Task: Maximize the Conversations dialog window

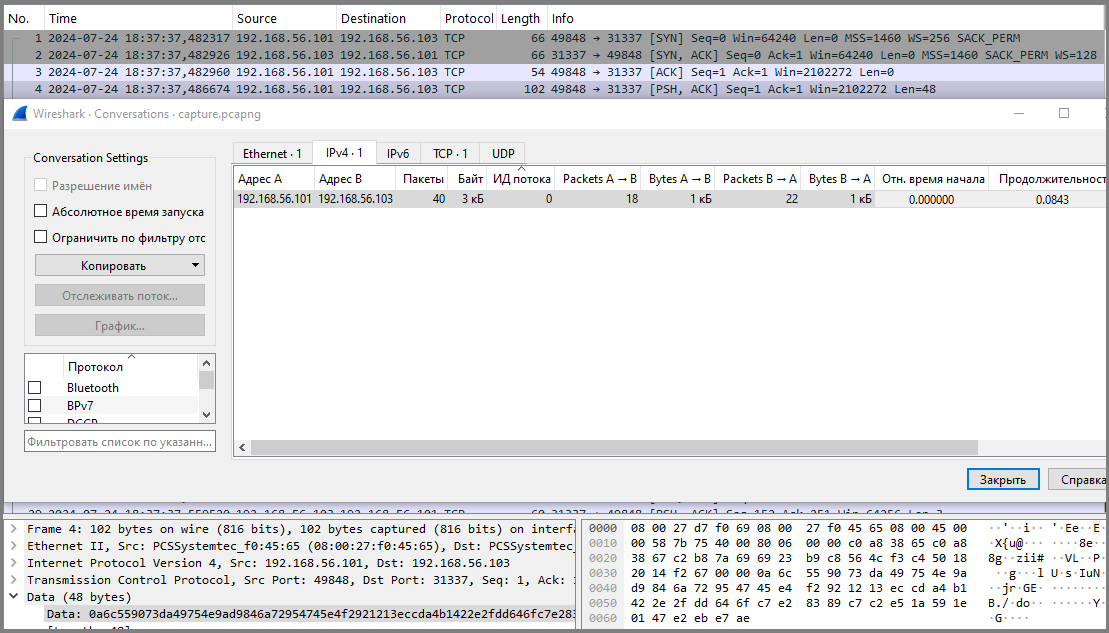Action: tap(1064, 113)
